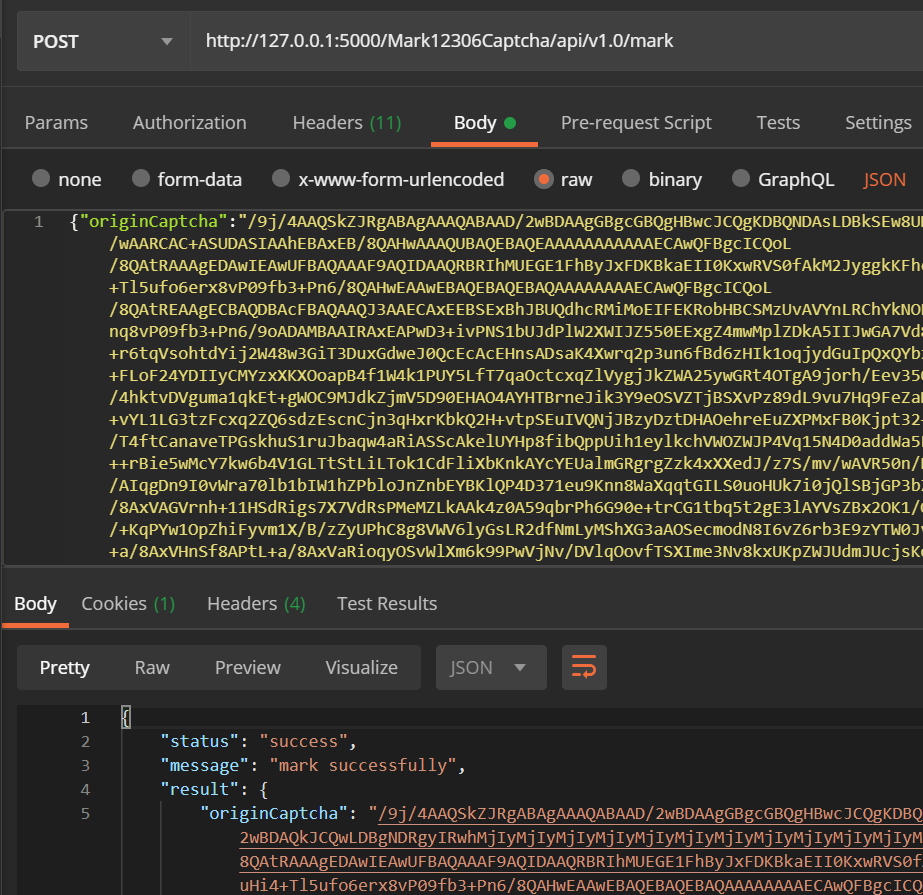The image size is (923, 895).
Task: View the response Cookies (1) tab
Action: click(128, 604)
